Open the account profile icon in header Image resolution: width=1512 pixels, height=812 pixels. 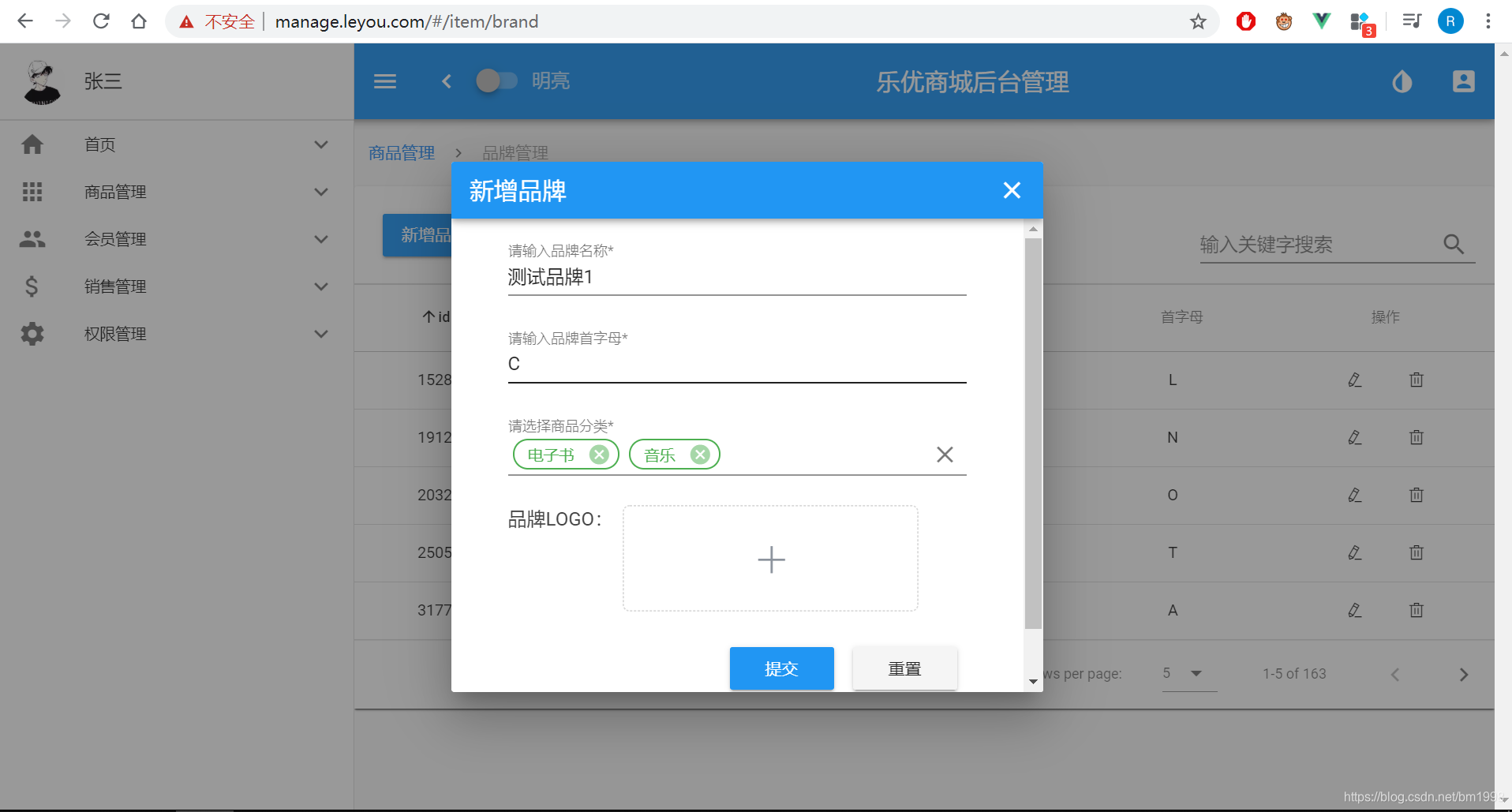pos(1464,81)
